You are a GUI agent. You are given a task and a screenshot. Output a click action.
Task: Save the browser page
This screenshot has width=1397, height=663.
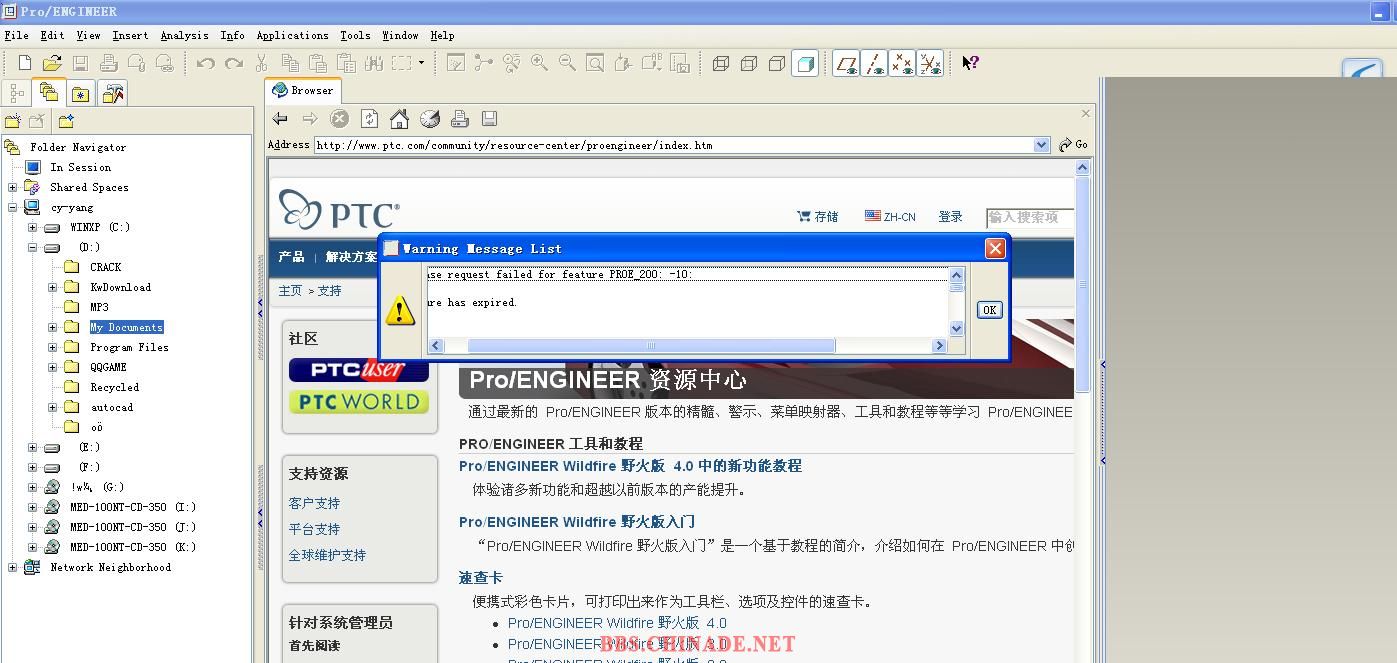point(490,119)
